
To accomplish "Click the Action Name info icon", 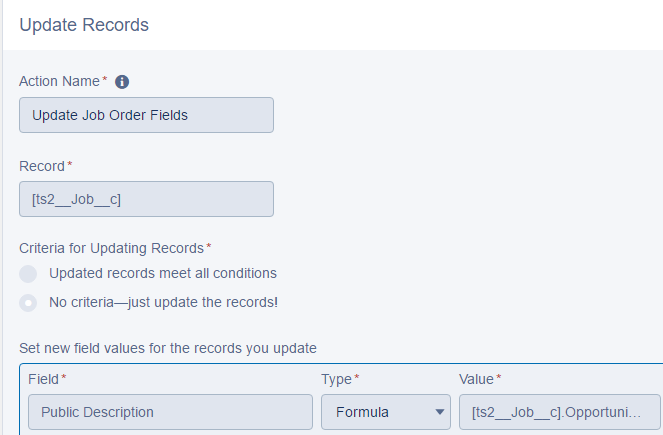I will (123, 82).
